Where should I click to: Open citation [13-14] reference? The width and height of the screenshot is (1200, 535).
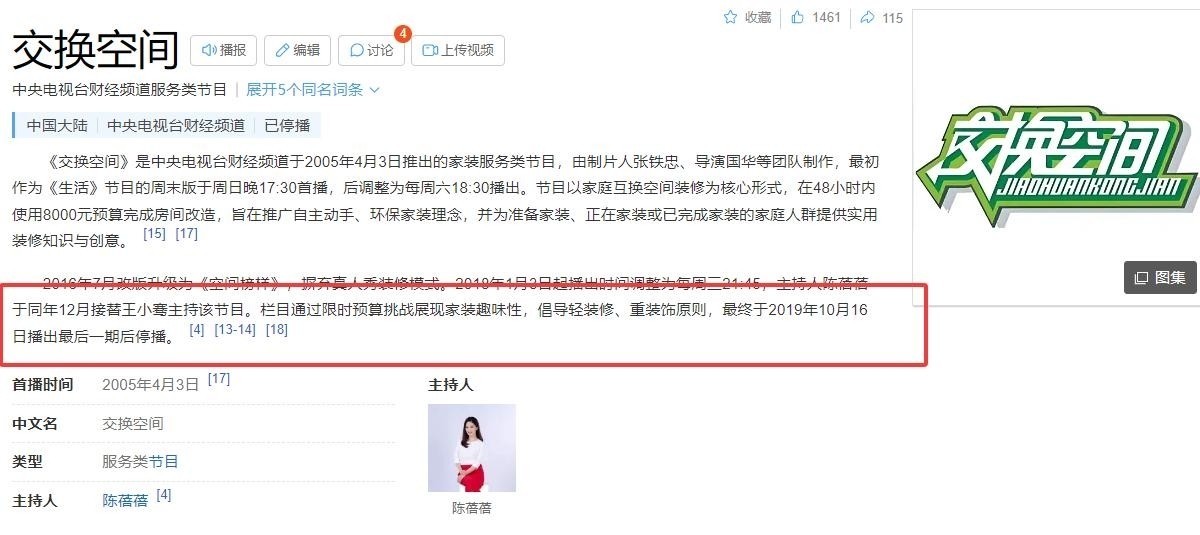235,329
